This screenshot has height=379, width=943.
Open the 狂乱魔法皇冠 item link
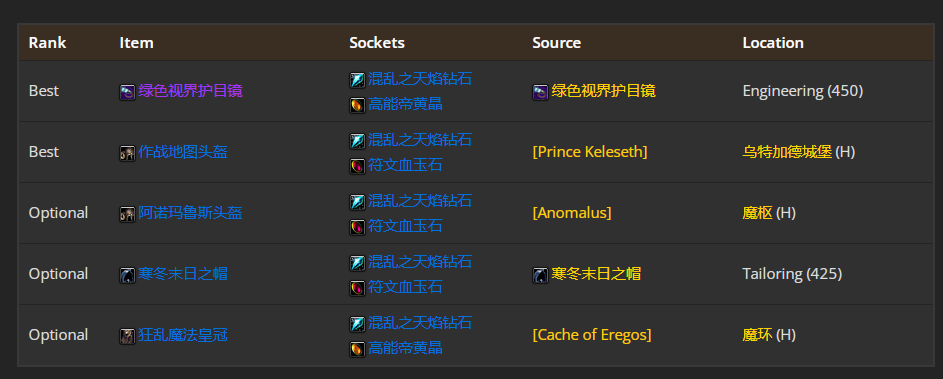pyautogui.click(x=183, y=334)
